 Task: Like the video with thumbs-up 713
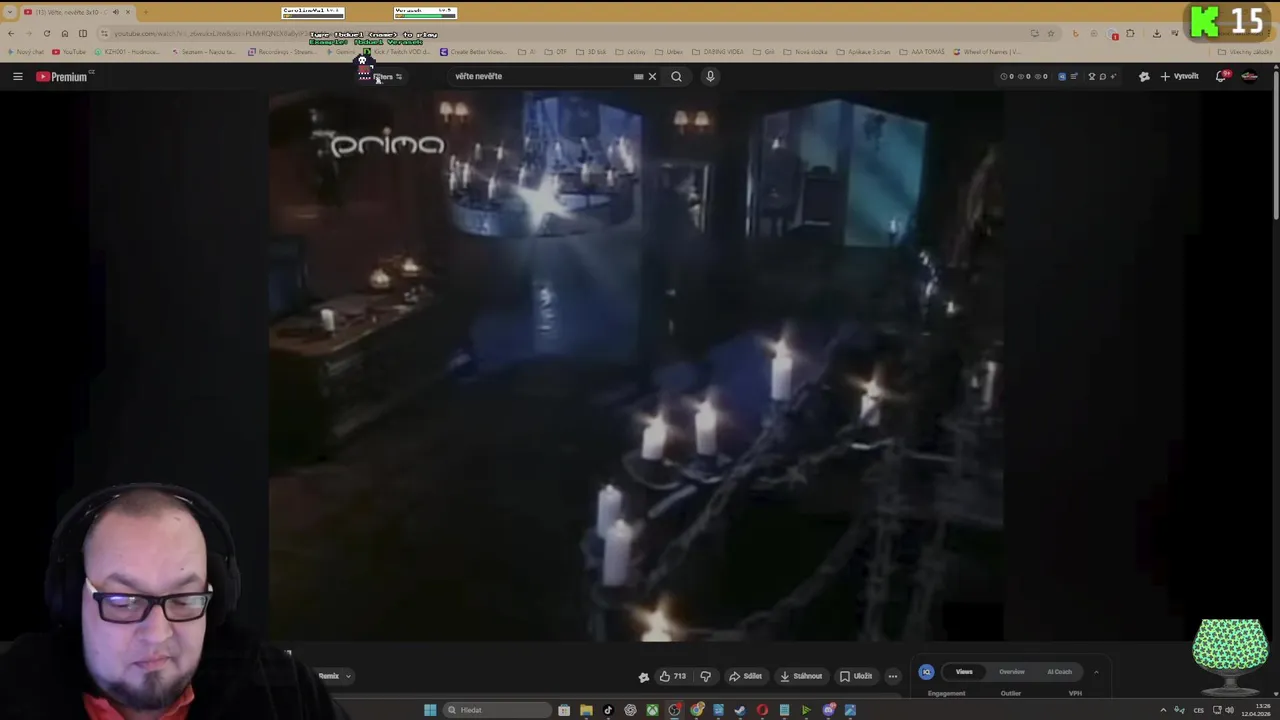click(x=672, y=676)
